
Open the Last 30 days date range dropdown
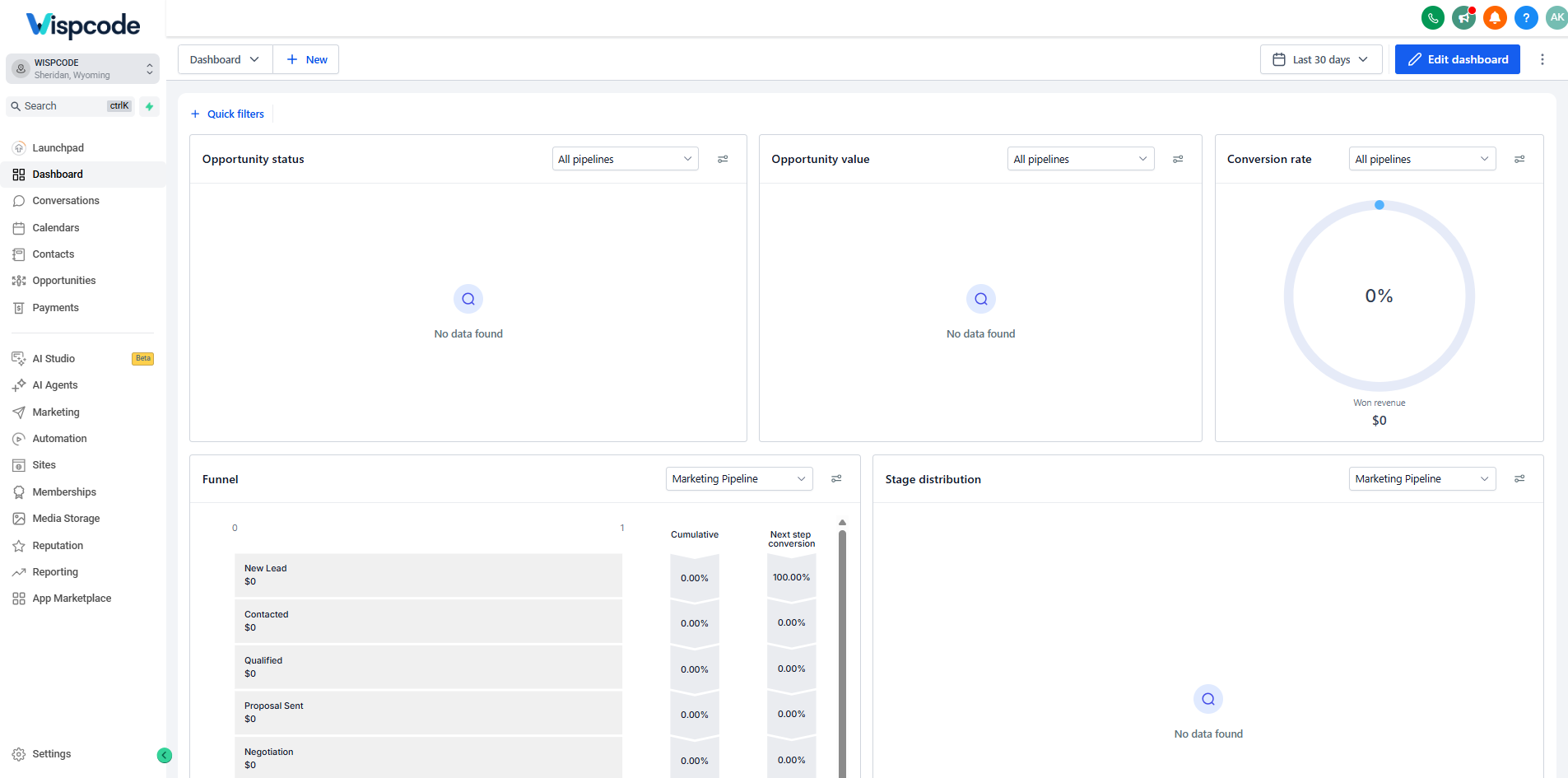[x=1321, y=59]
